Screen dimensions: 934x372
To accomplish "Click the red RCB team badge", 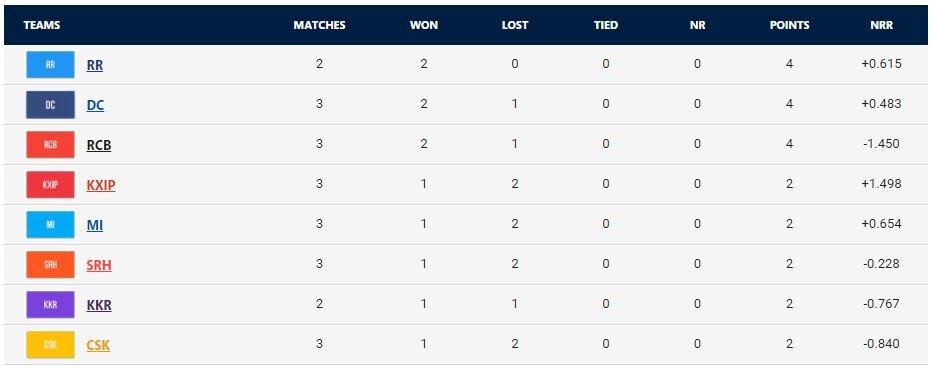I will 50,145.
